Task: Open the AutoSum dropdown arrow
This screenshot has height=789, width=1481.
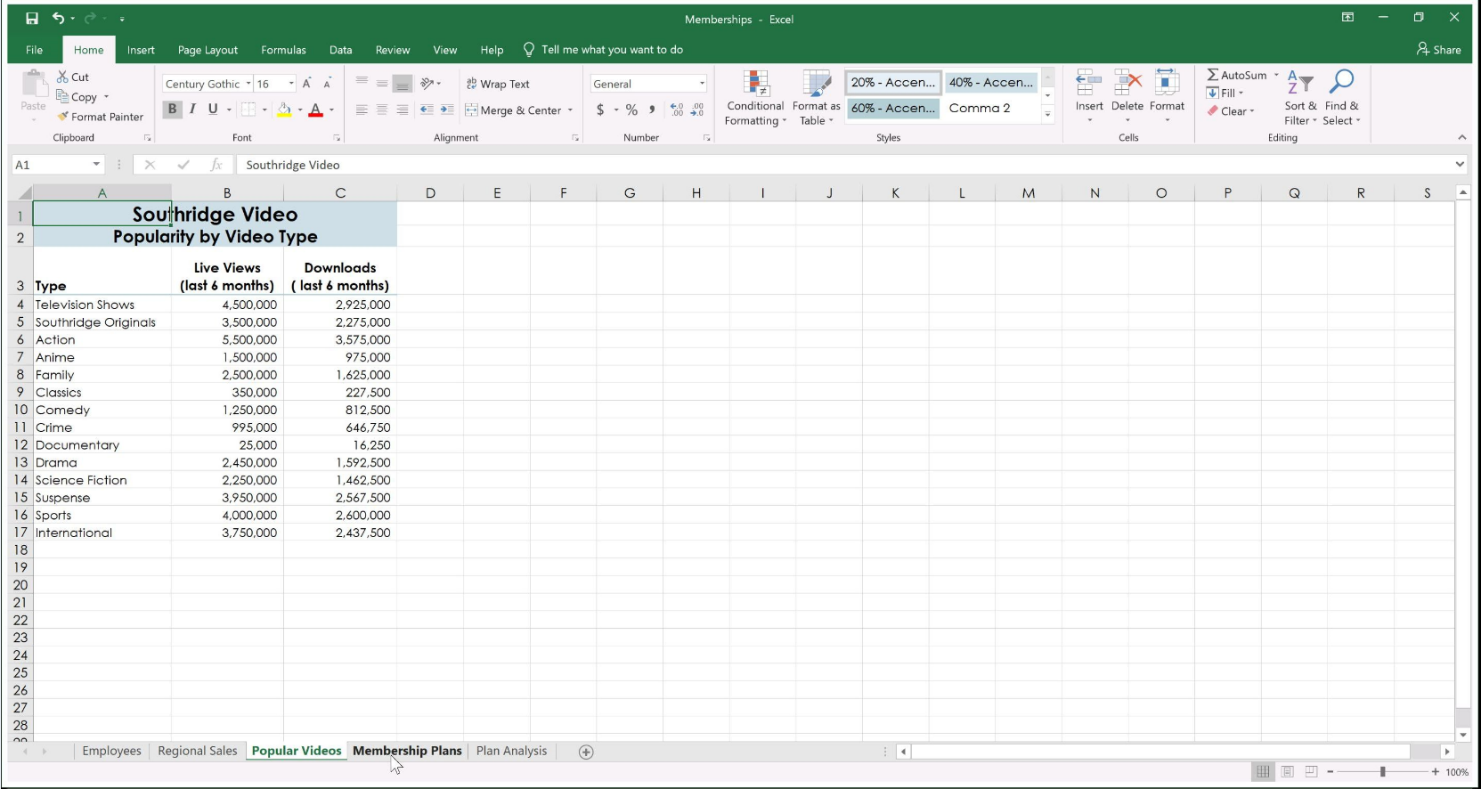Action: (x=1277, y=75)
